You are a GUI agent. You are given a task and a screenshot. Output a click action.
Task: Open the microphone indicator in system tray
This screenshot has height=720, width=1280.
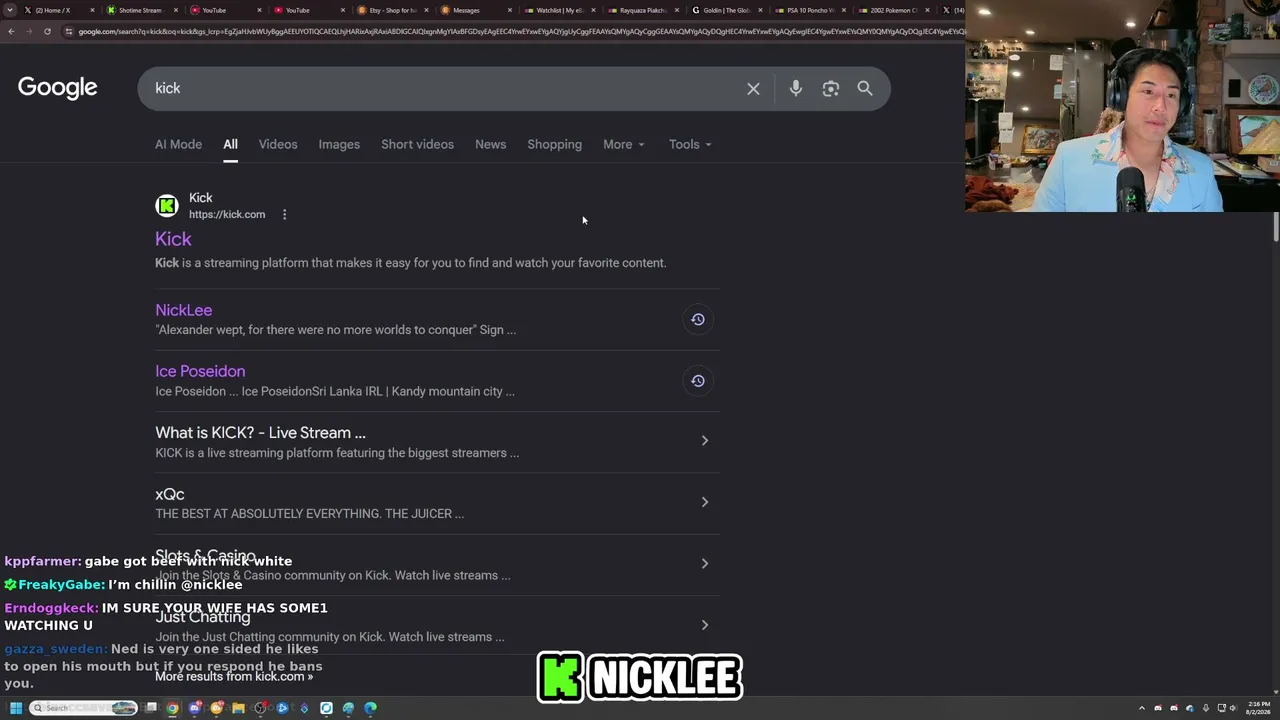pyautogui.click(x=1205, y=708)
